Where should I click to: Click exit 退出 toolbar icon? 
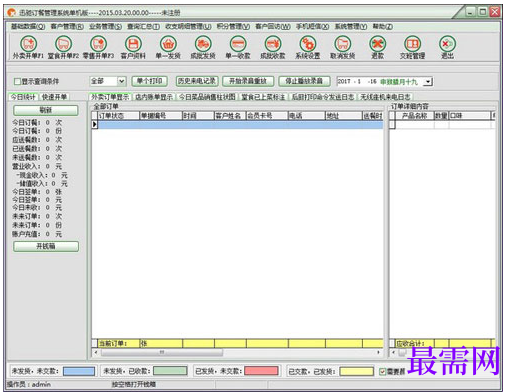click(447, 44)
